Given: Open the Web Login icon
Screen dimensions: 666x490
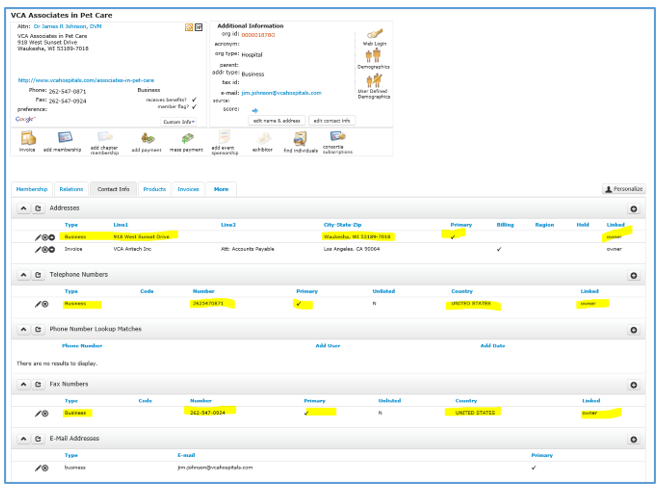Looking at the screenshot, I should point(374,35).
